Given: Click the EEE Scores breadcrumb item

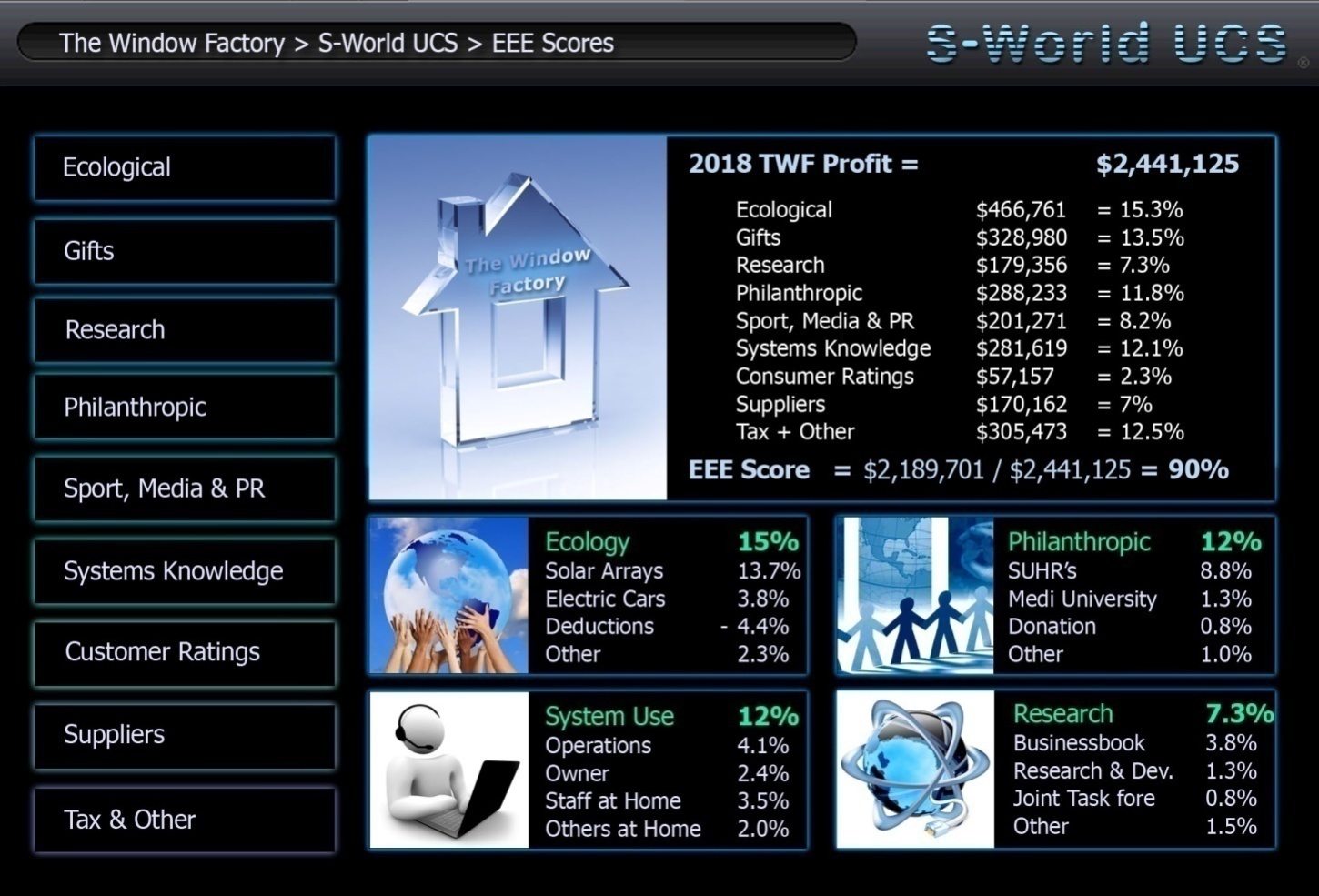Looking at the screenshot, I should [553, 43].
